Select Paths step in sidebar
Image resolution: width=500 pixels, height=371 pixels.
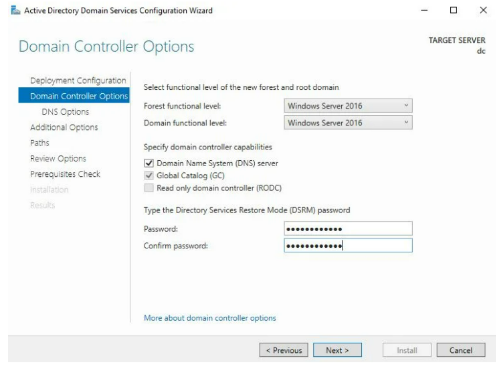coord(40,143)
